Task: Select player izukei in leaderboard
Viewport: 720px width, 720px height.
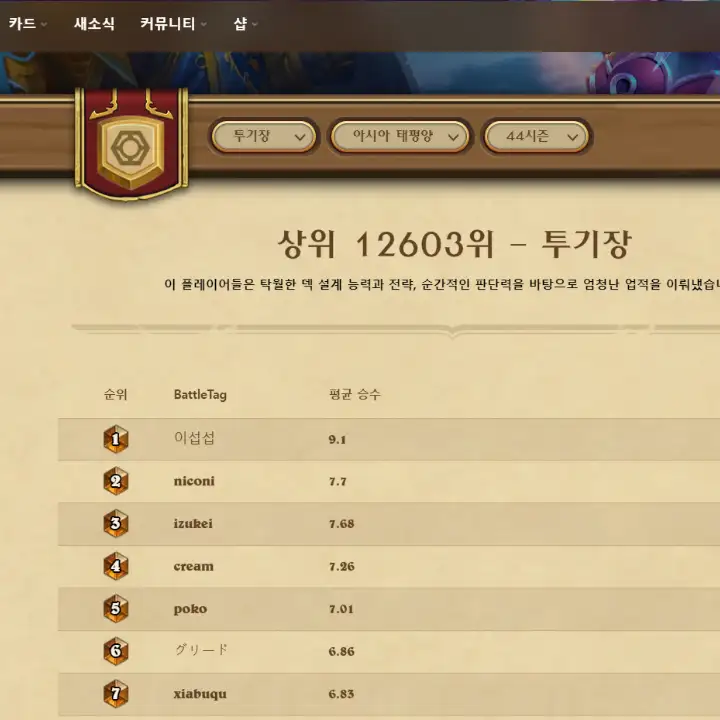Action: tap(193, 523)
